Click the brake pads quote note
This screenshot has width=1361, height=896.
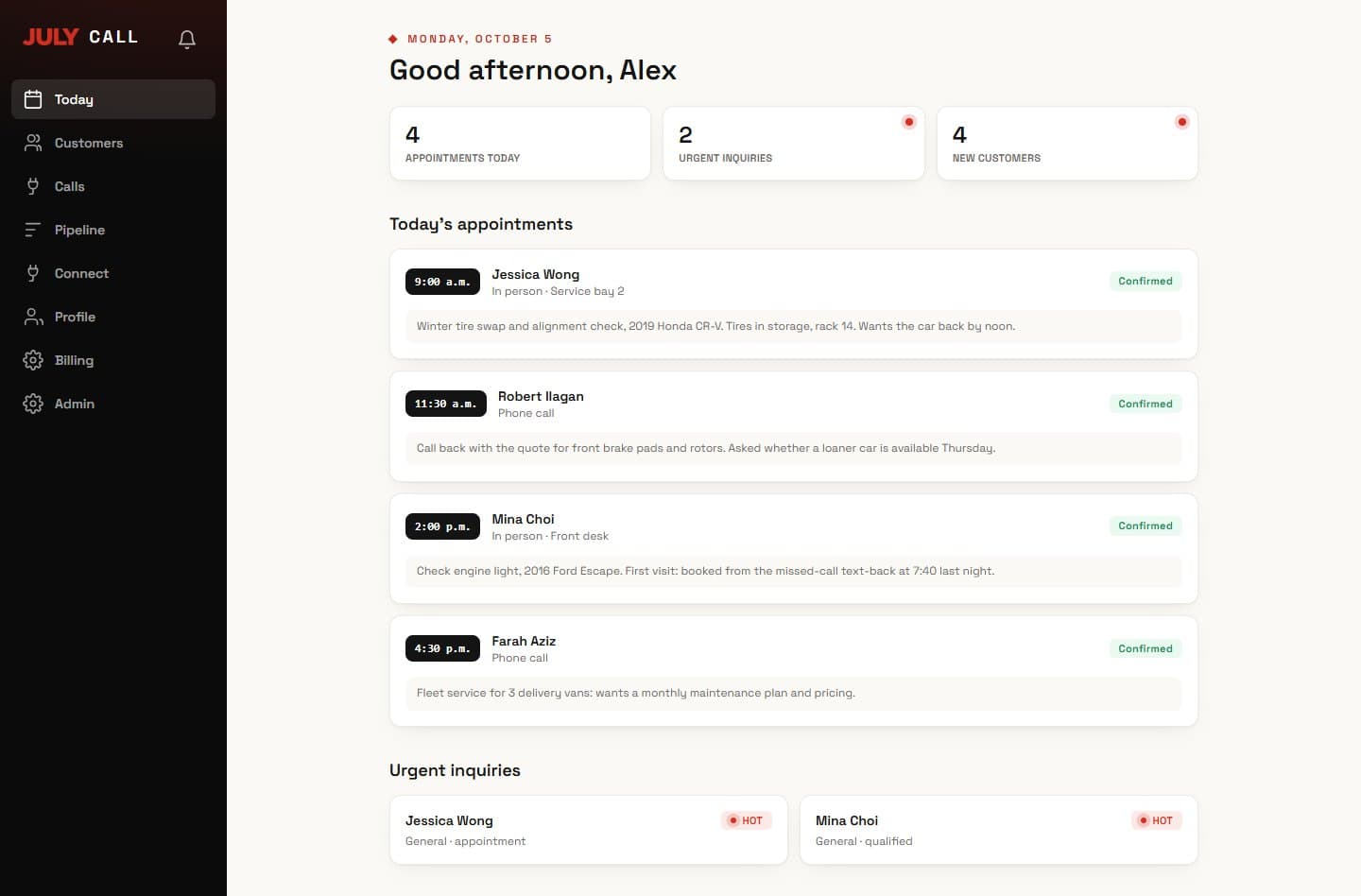click(x=794, y=448)
